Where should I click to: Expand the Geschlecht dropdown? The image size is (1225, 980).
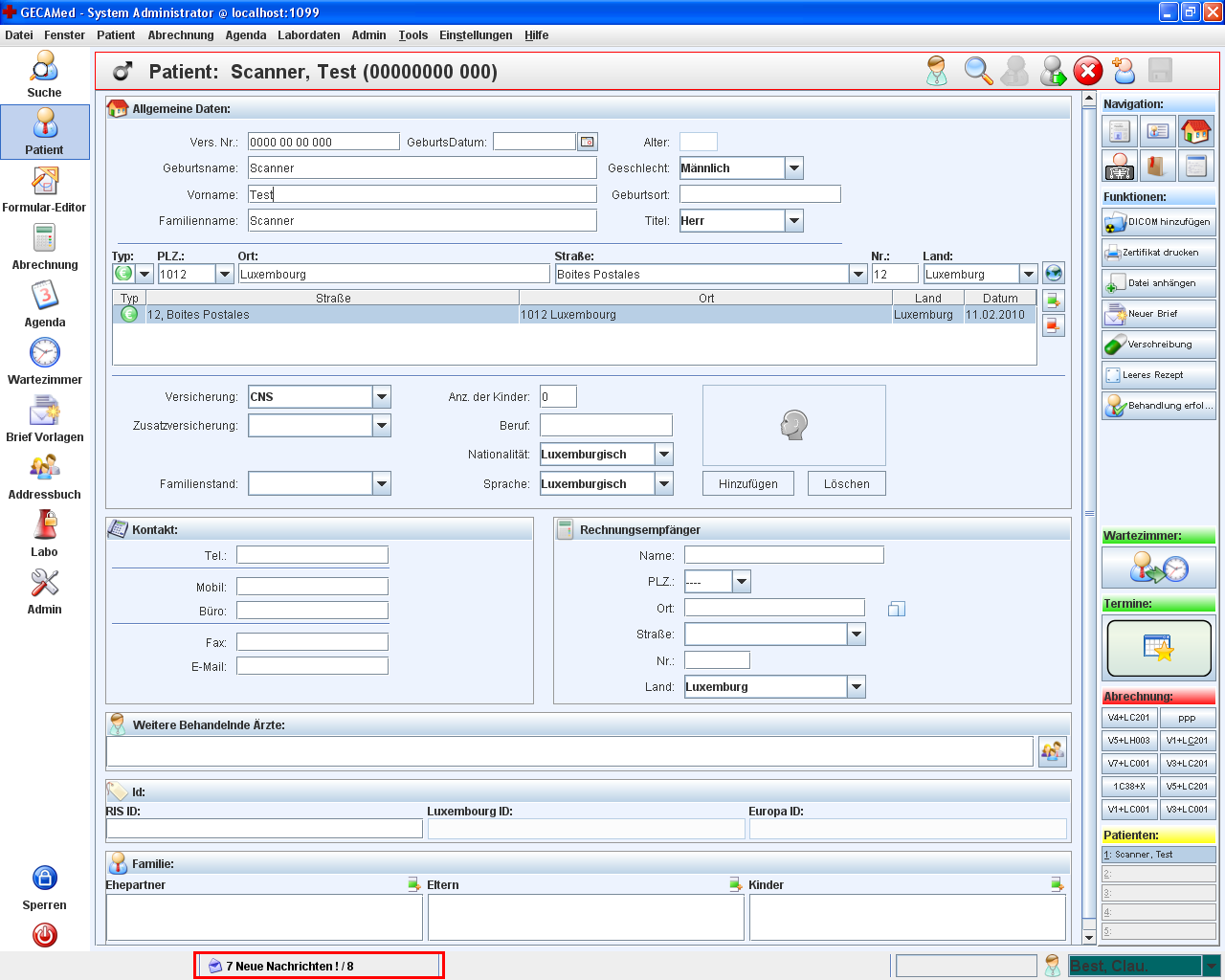(x=793, y=168)
